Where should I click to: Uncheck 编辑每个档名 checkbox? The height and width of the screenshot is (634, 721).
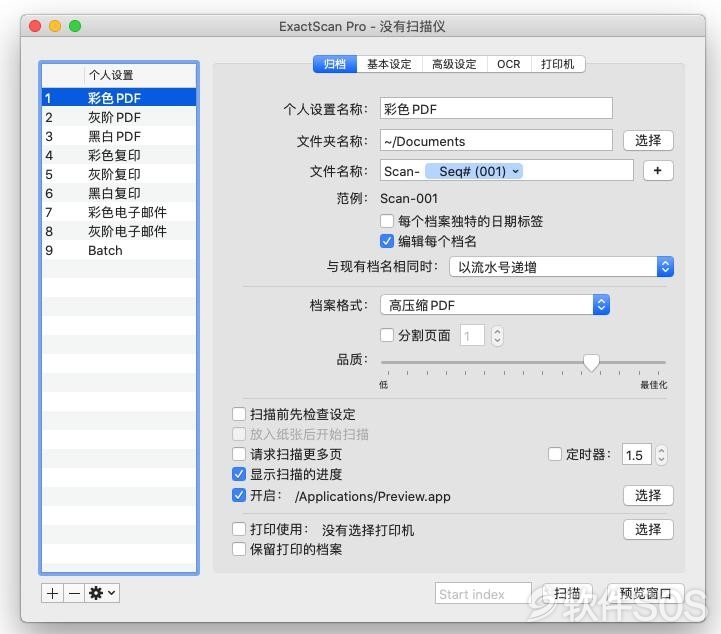pyautogui.click(x=387, y=241)
